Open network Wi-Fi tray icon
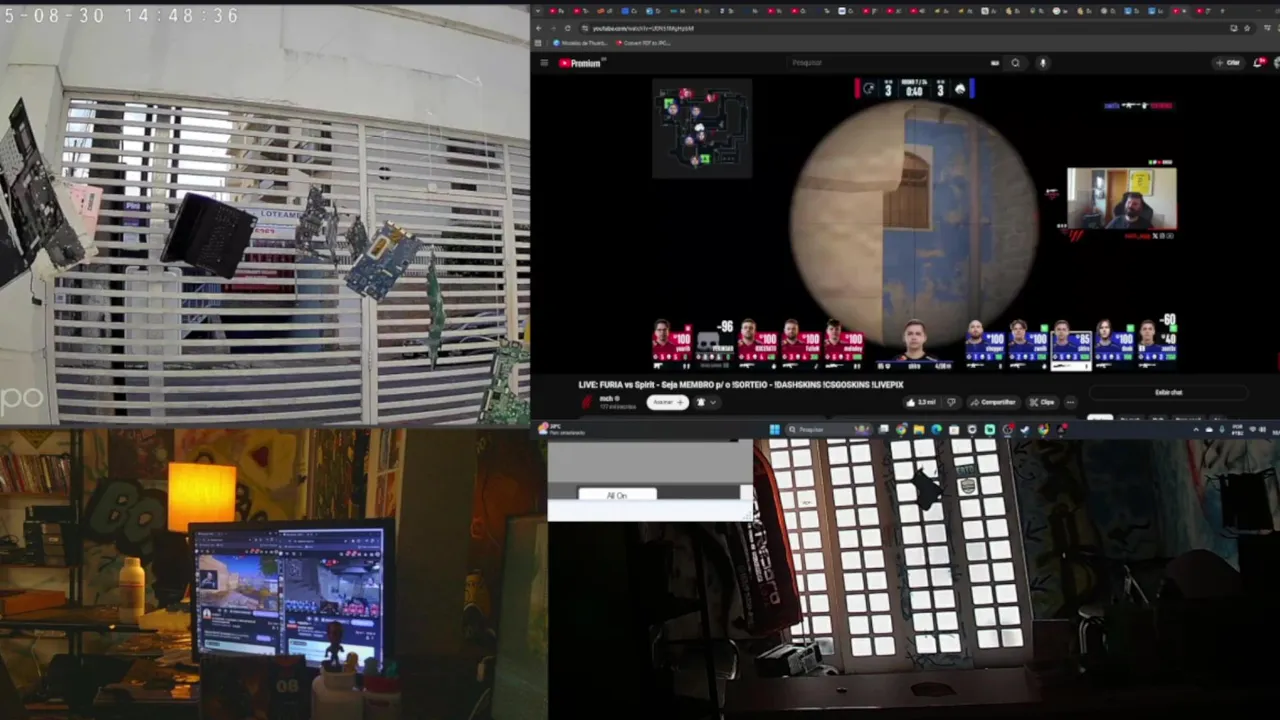This screenshot has height=720, width=1280. [x=1254, y=429]
